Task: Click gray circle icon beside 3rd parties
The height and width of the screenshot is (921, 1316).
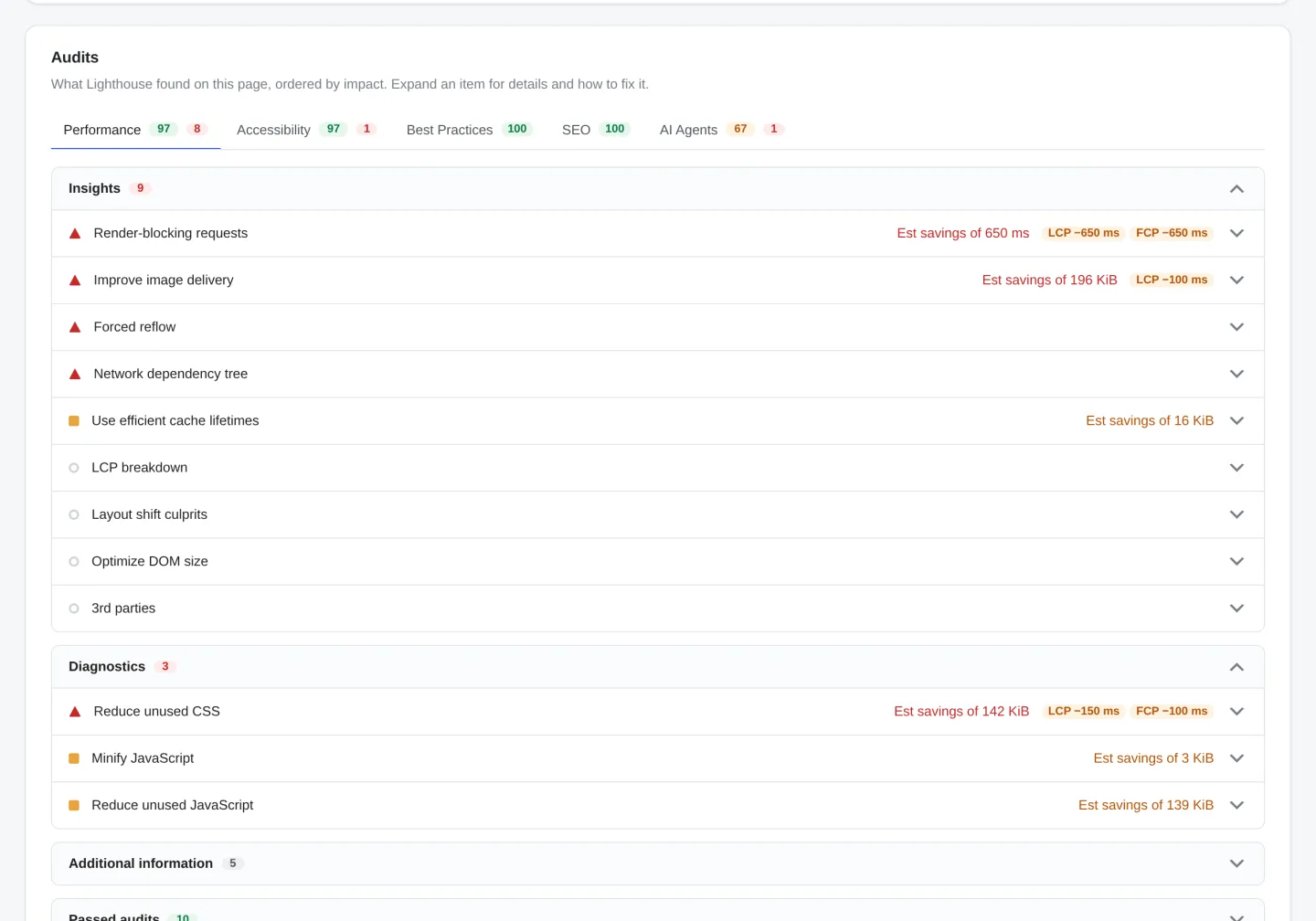Action: [74, 609]
